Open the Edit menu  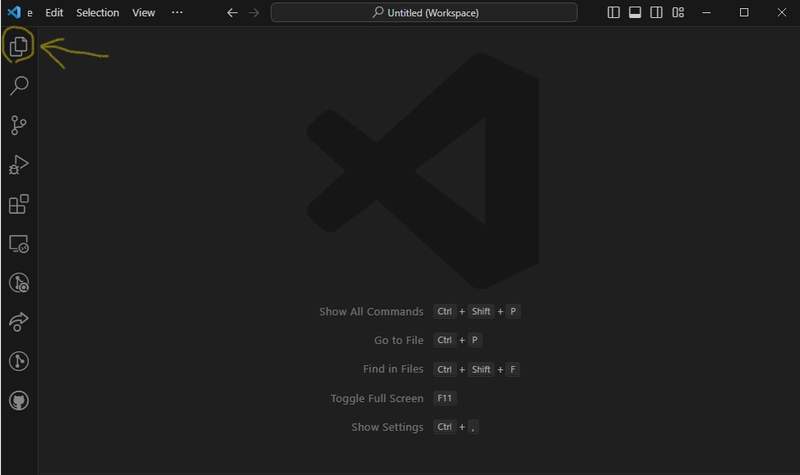click(x=54, y=13)
